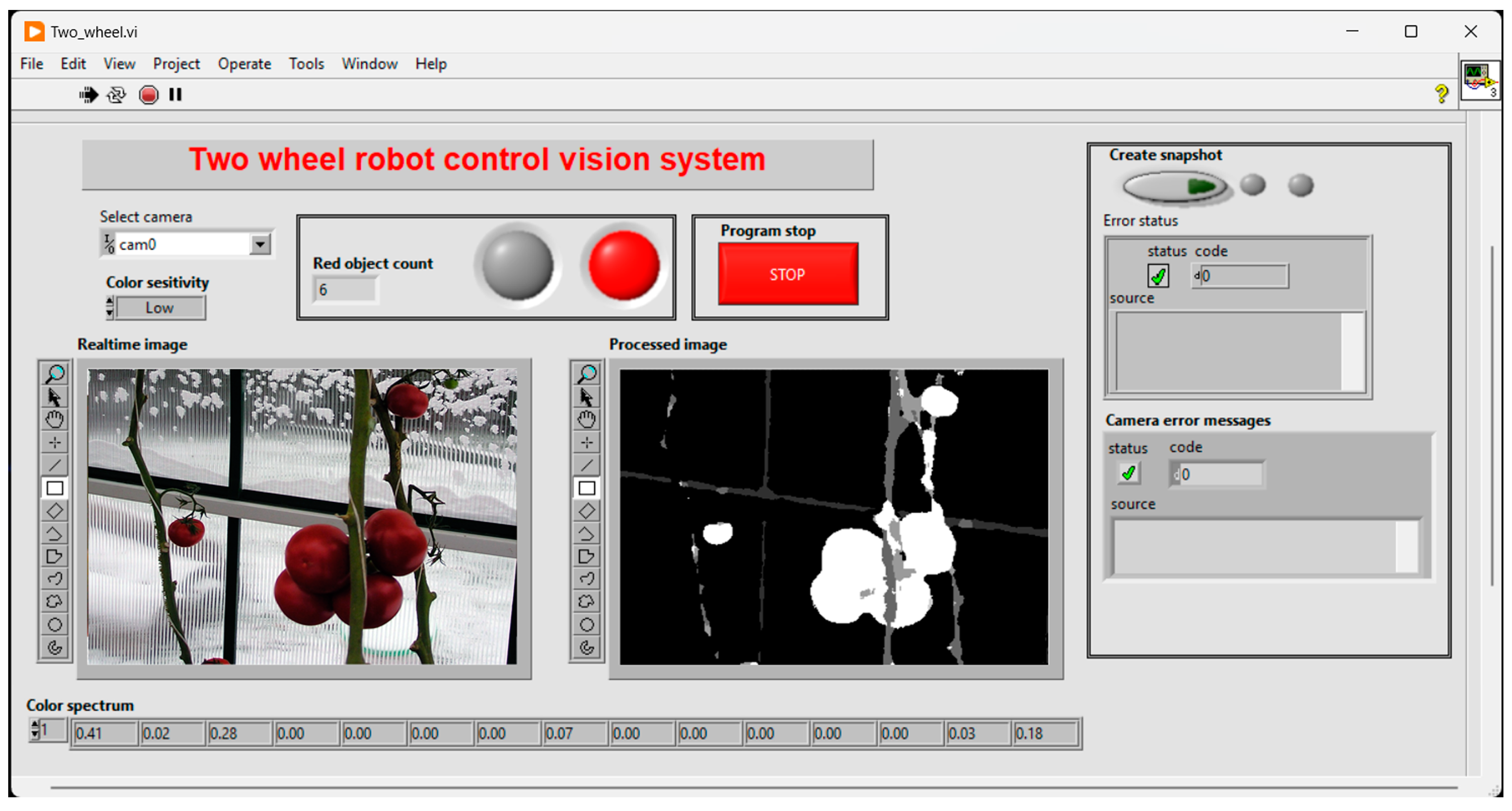Click the Run Continuously toolbar icon
The image size is (1512, 811).
116,95
